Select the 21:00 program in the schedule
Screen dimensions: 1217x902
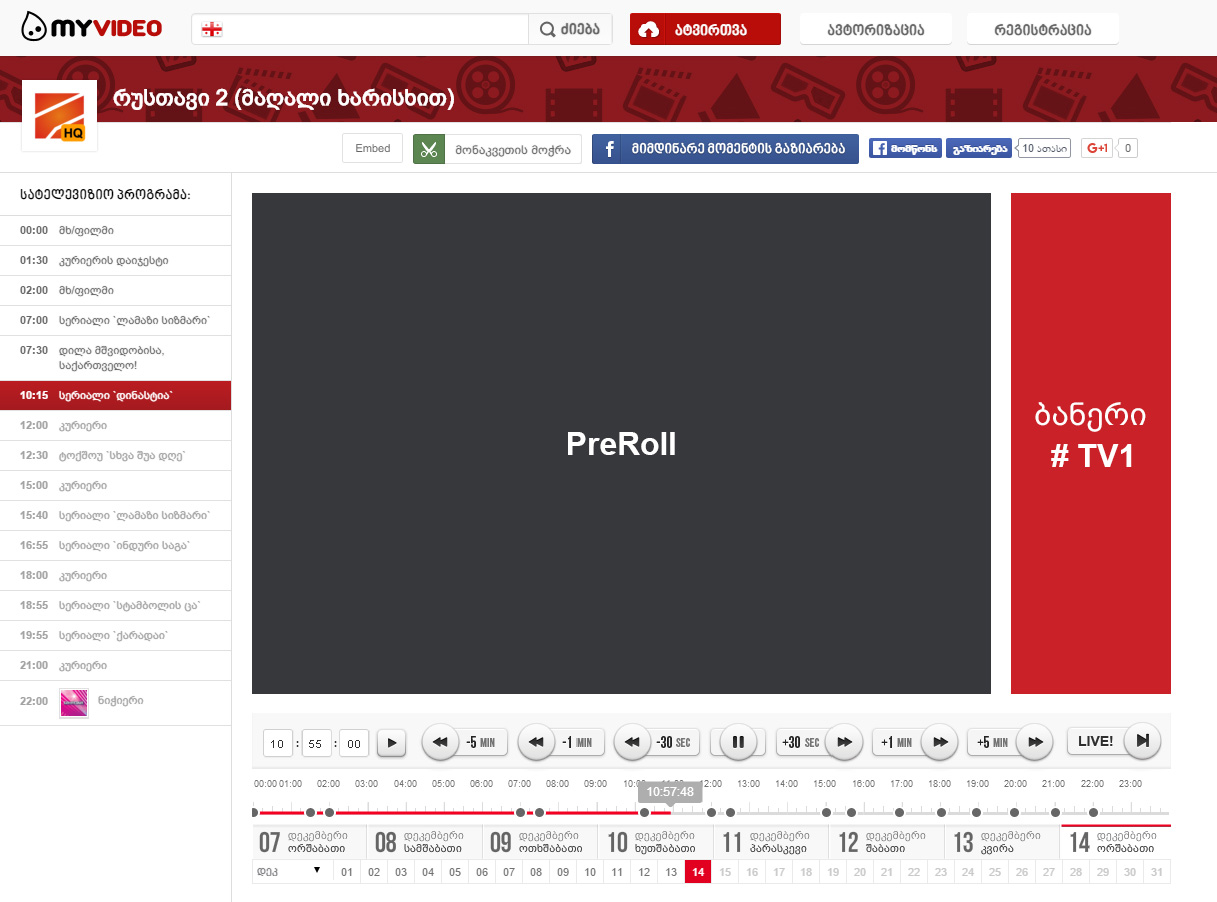115,666
